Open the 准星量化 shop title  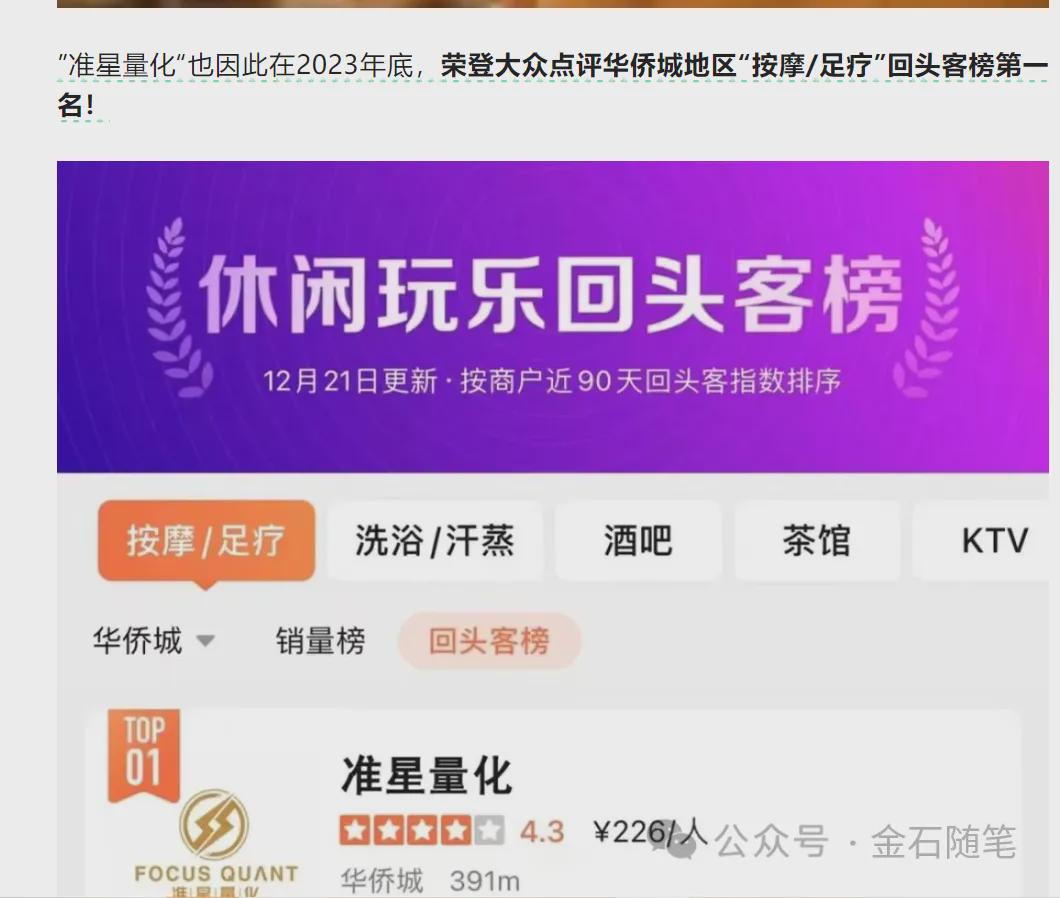(427, 776)
